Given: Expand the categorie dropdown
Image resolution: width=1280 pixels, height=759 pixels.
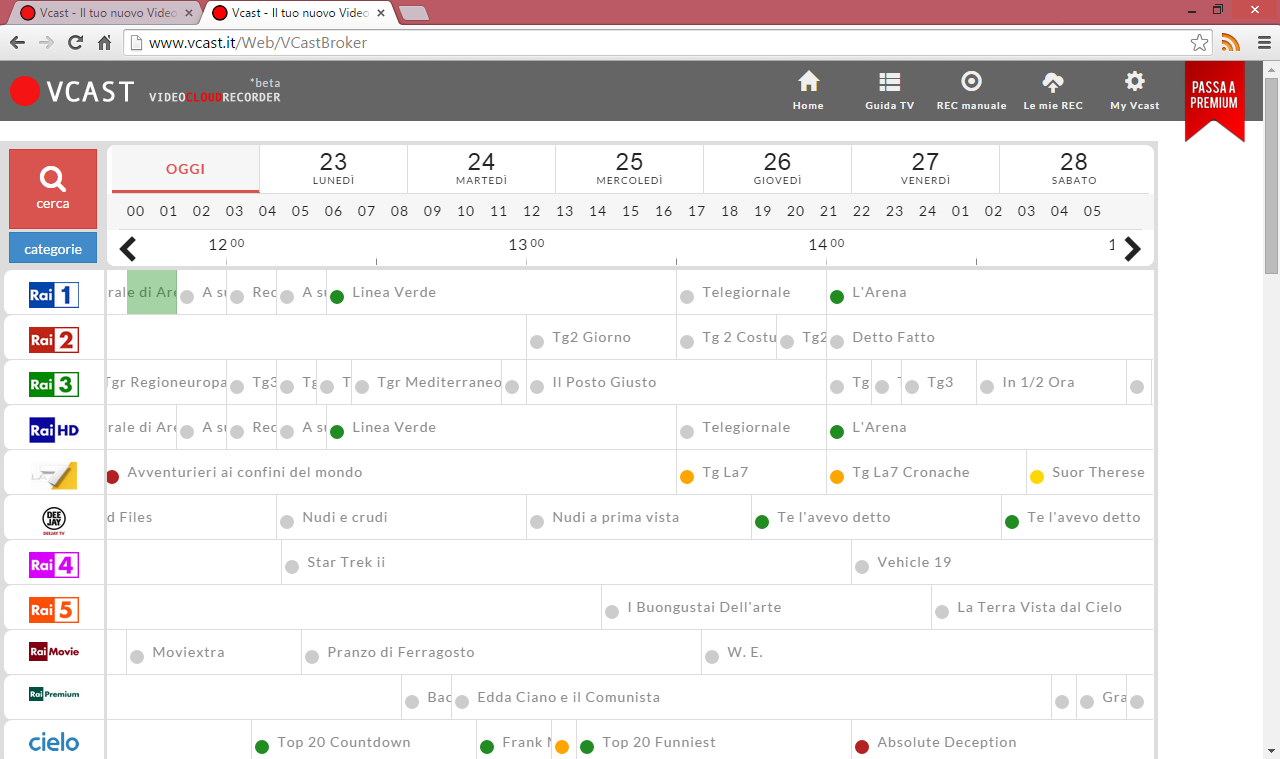Looking at the screenshot, I should tap(53, 249).
